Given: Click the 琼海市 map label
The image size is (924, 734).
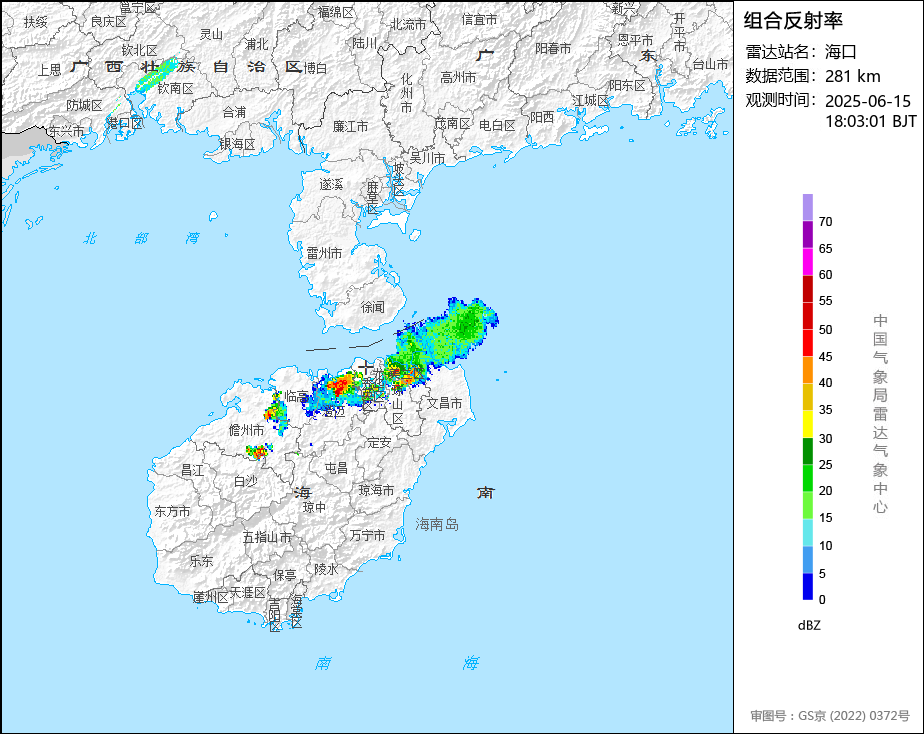Looking at the screenshot, I should coord(377,490).
